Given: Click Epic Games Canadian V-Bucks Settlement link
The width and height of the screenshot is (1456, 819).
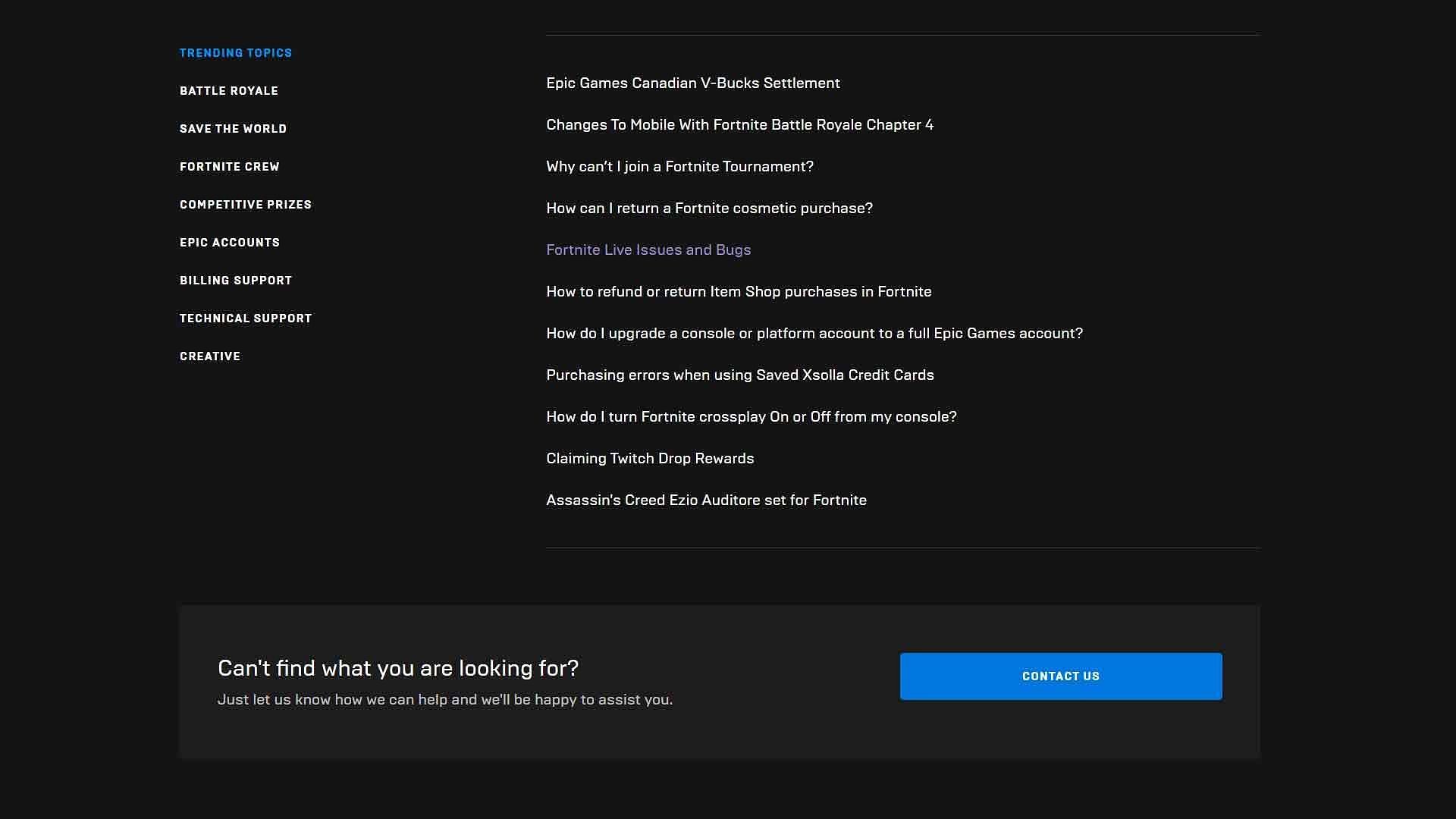Looking at the screenshot, I should click(693, 82).
